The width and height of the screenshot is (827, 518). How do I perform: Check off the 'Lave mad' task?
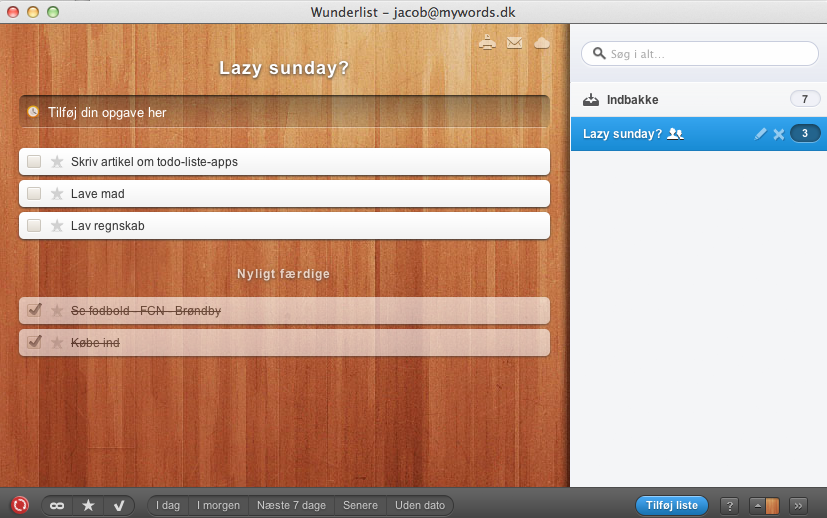34,194
